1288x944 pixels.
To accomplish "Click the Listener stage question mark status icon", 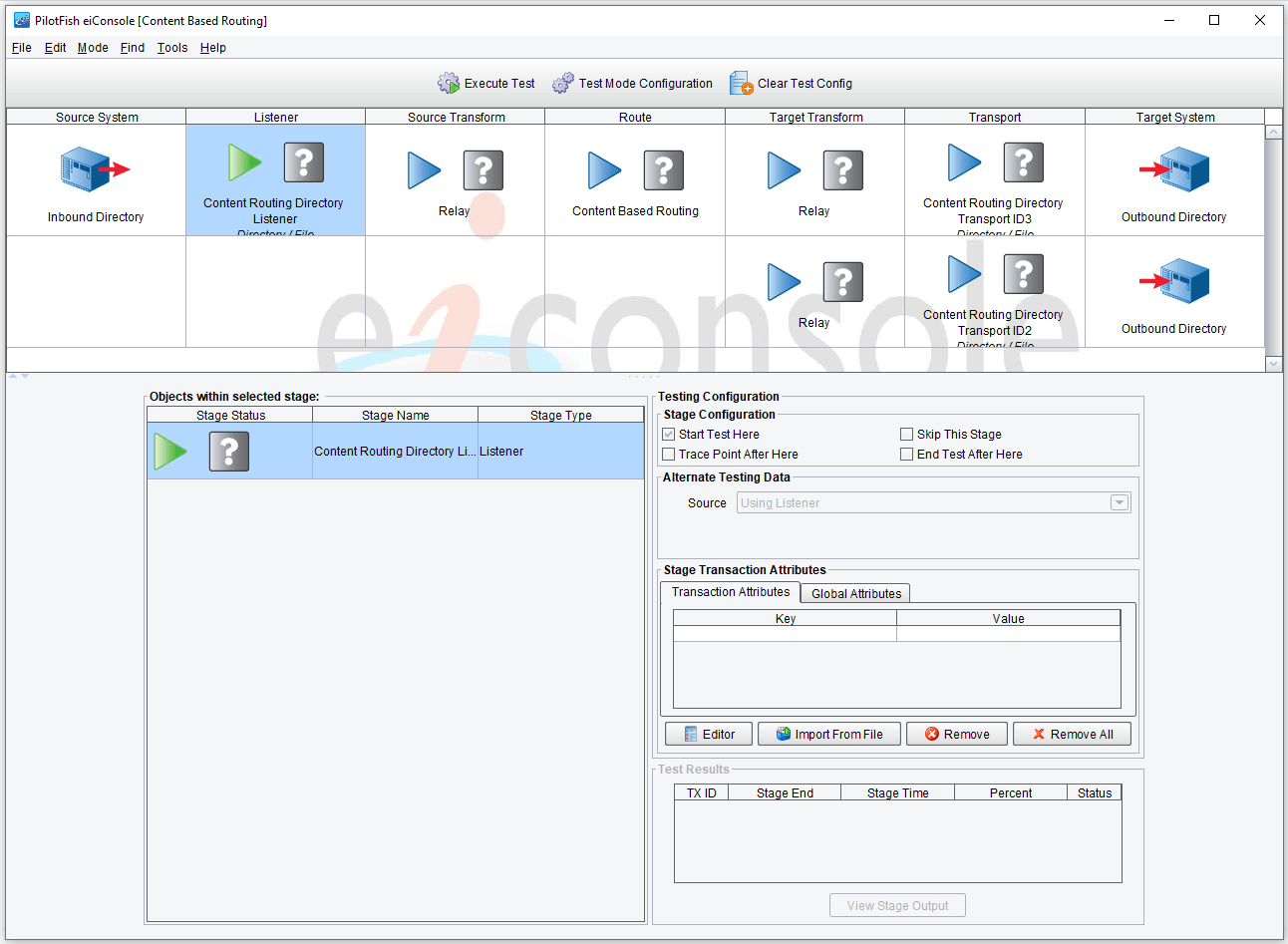I will tap(304, 161).
